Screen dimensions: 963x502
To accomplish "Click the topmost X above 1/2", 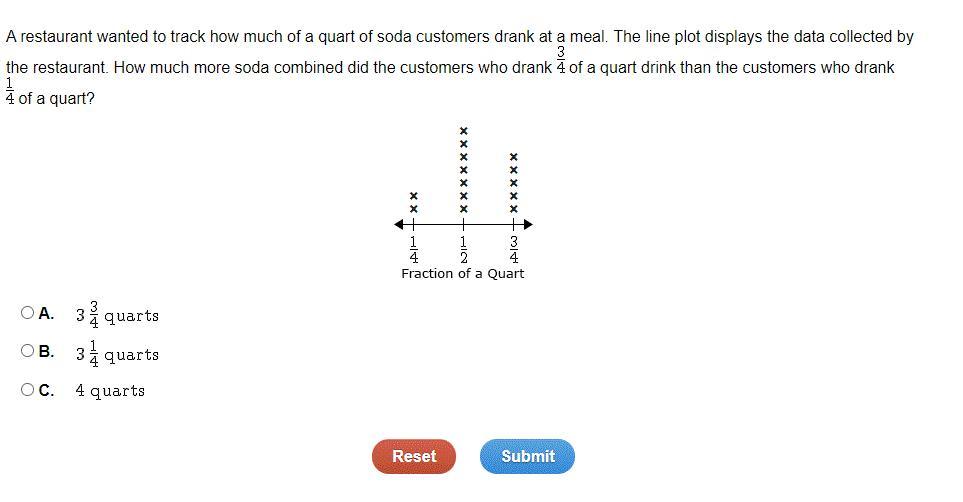I will point(464,131).
